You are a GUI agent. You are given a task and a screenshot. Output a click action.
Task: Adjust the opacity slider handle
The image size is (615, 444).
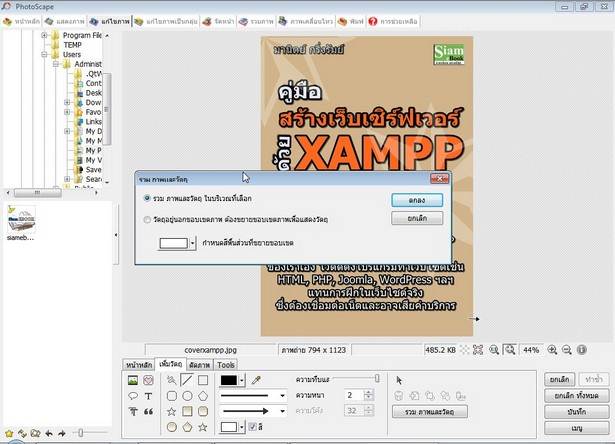(377, 378)
